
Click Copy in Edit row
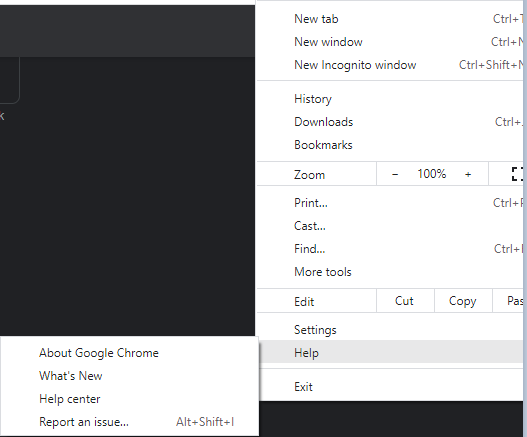pos(463,301)
